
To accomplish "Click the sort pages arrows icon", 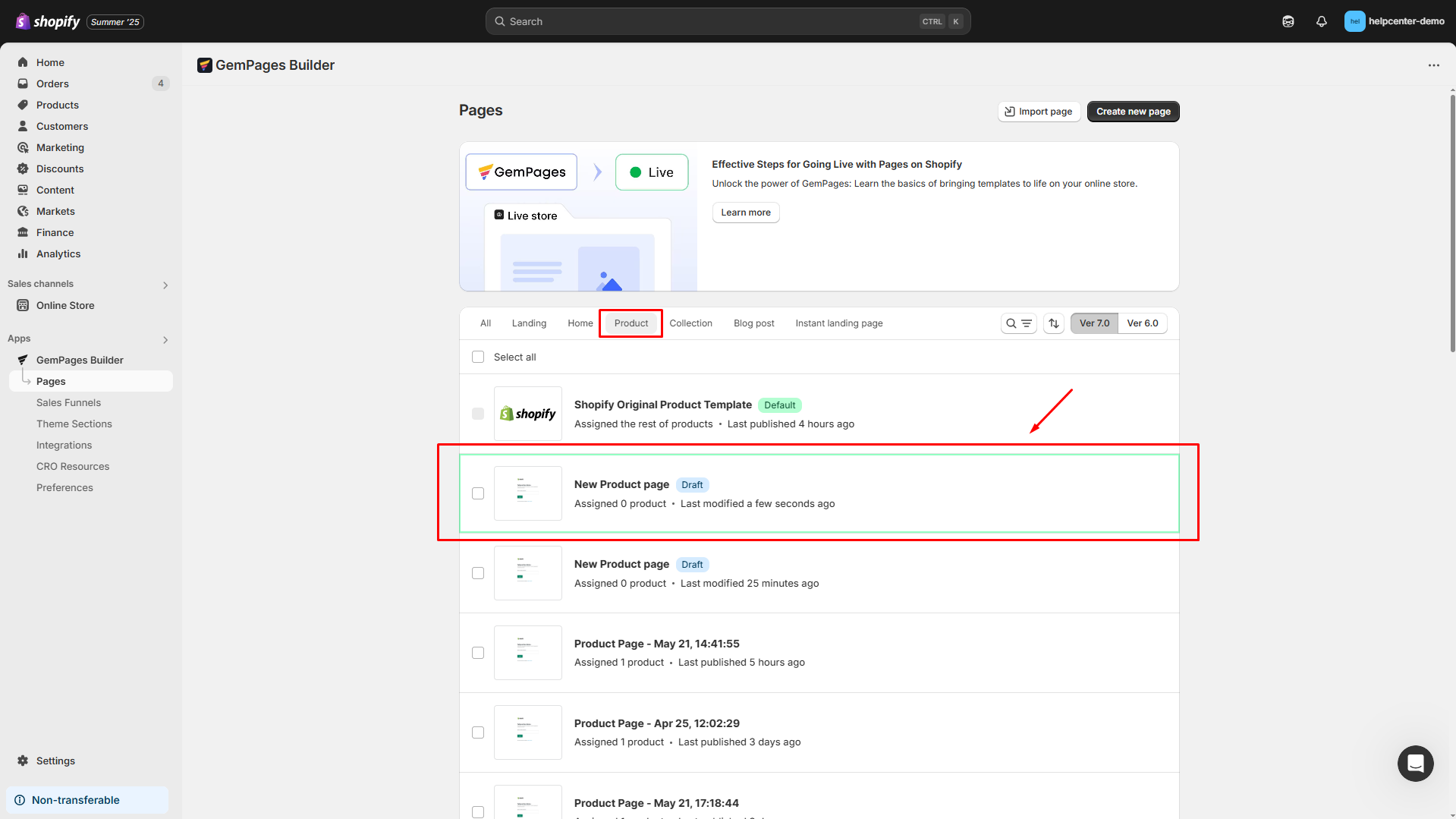I will pos(1054,323).
